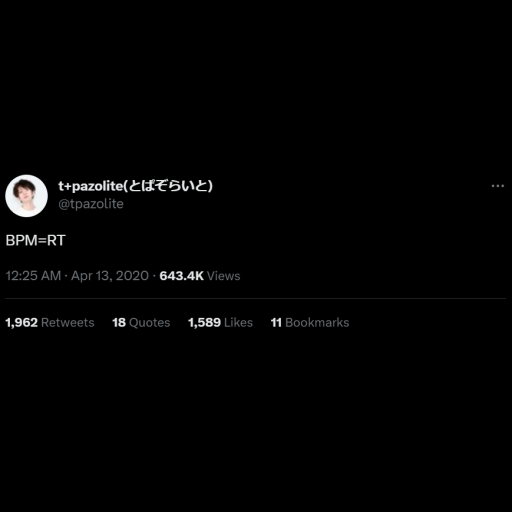Image resolution: width=512 pixels, height=512 pixels.
Task: Click the divider line below the timestamp
Action: point(256,299)
